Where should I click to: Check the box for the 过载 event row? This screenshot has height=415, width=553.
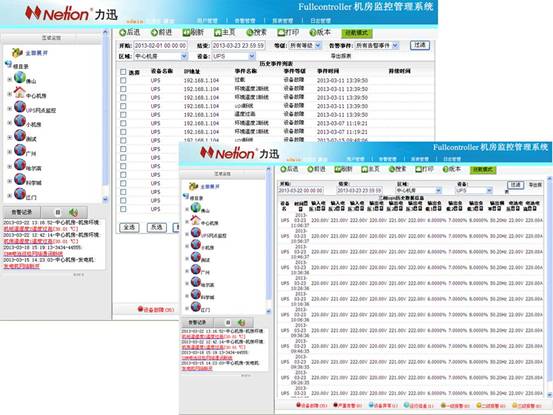coord(123,80)
